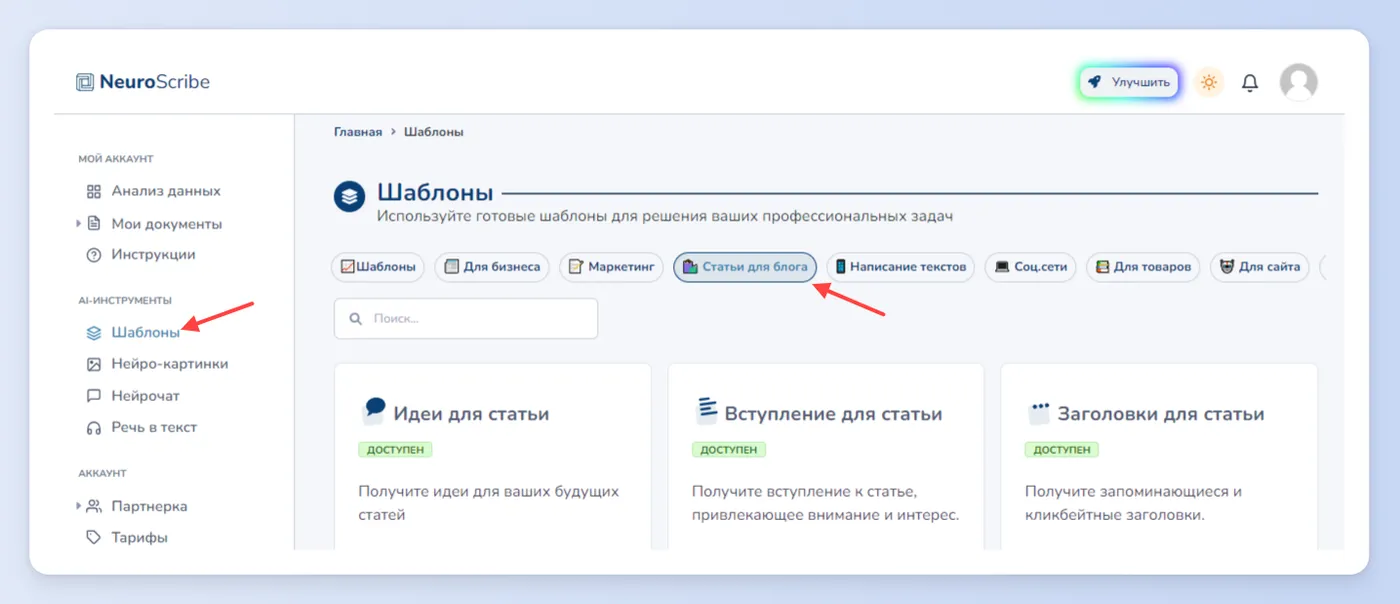
Task: Open Инструкции in sidebar
Action: point(153,255)
